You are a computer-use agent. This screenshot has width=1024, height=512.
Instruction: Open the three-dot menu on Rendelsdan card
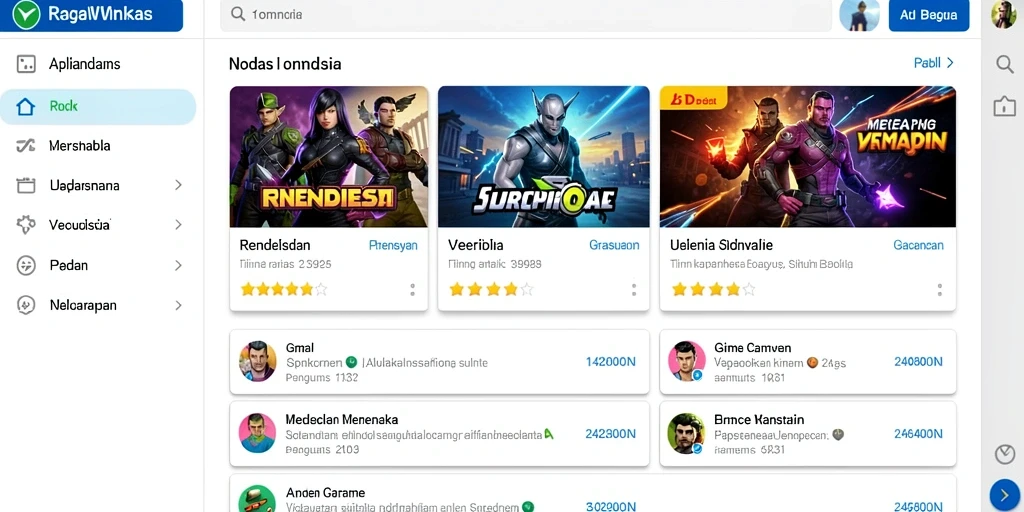coord(412,290)
